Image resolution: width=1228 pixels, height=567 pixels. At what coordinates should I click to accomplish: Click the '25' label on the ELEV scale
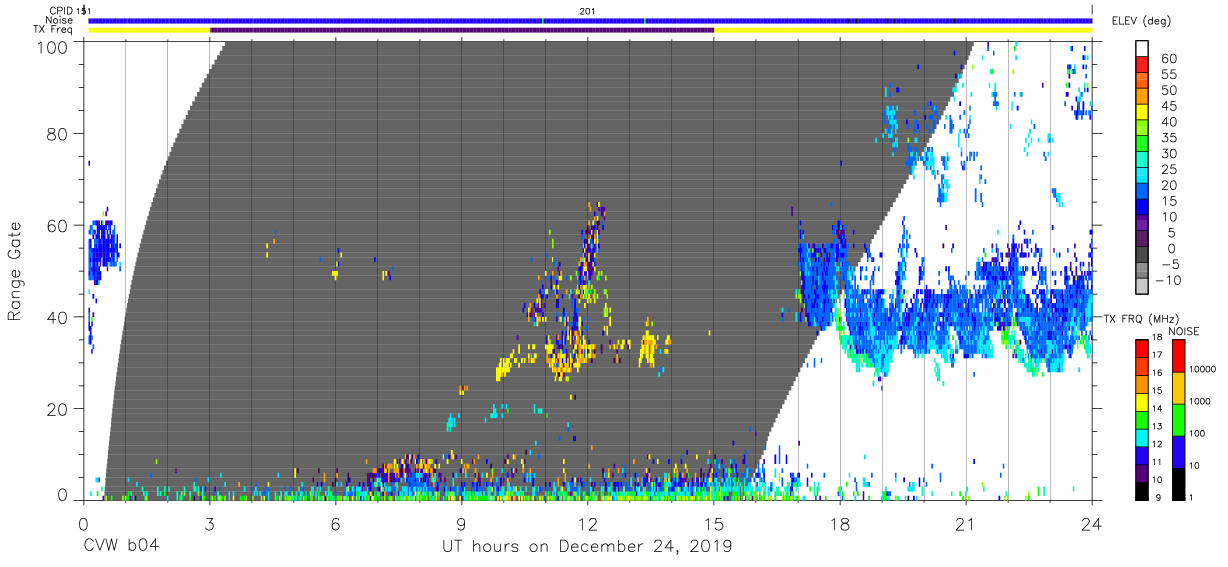[1168, 170]
